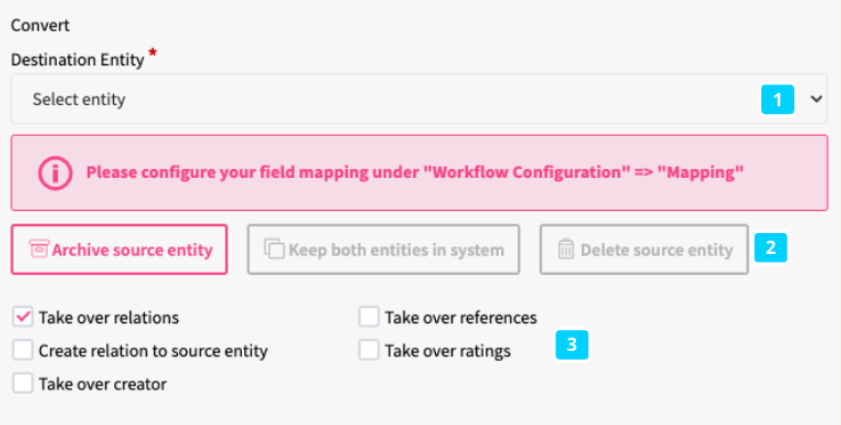Click the blue badge numbered 2
841x425 pixels.
(769, 247)
